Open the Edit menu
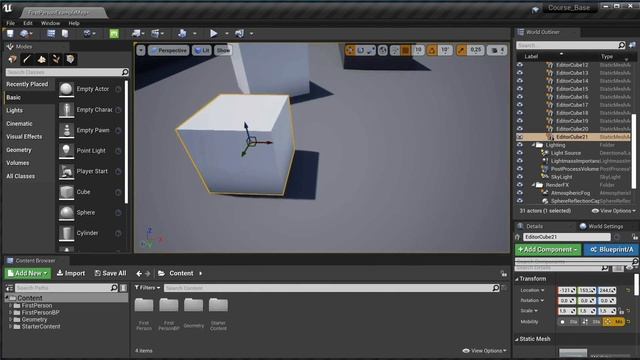640x360 pixels. [x=28, y=23]
